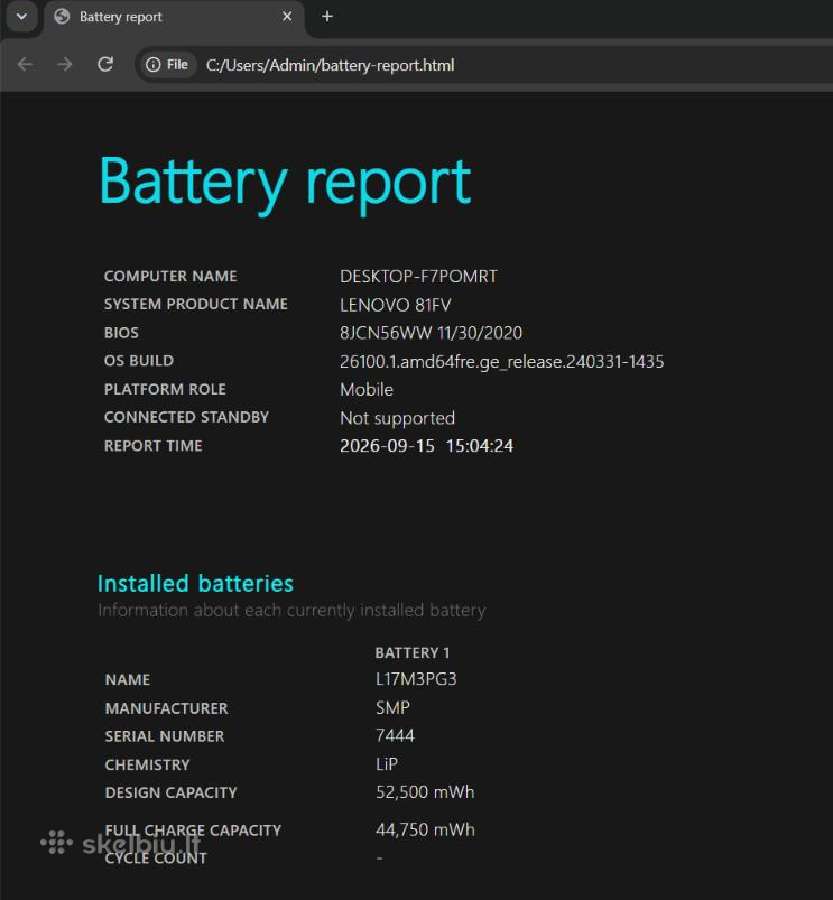Viewport: 833px width, 900px height.
Task: Select design capacity 52,500 mWh
Action: point(425,792)
